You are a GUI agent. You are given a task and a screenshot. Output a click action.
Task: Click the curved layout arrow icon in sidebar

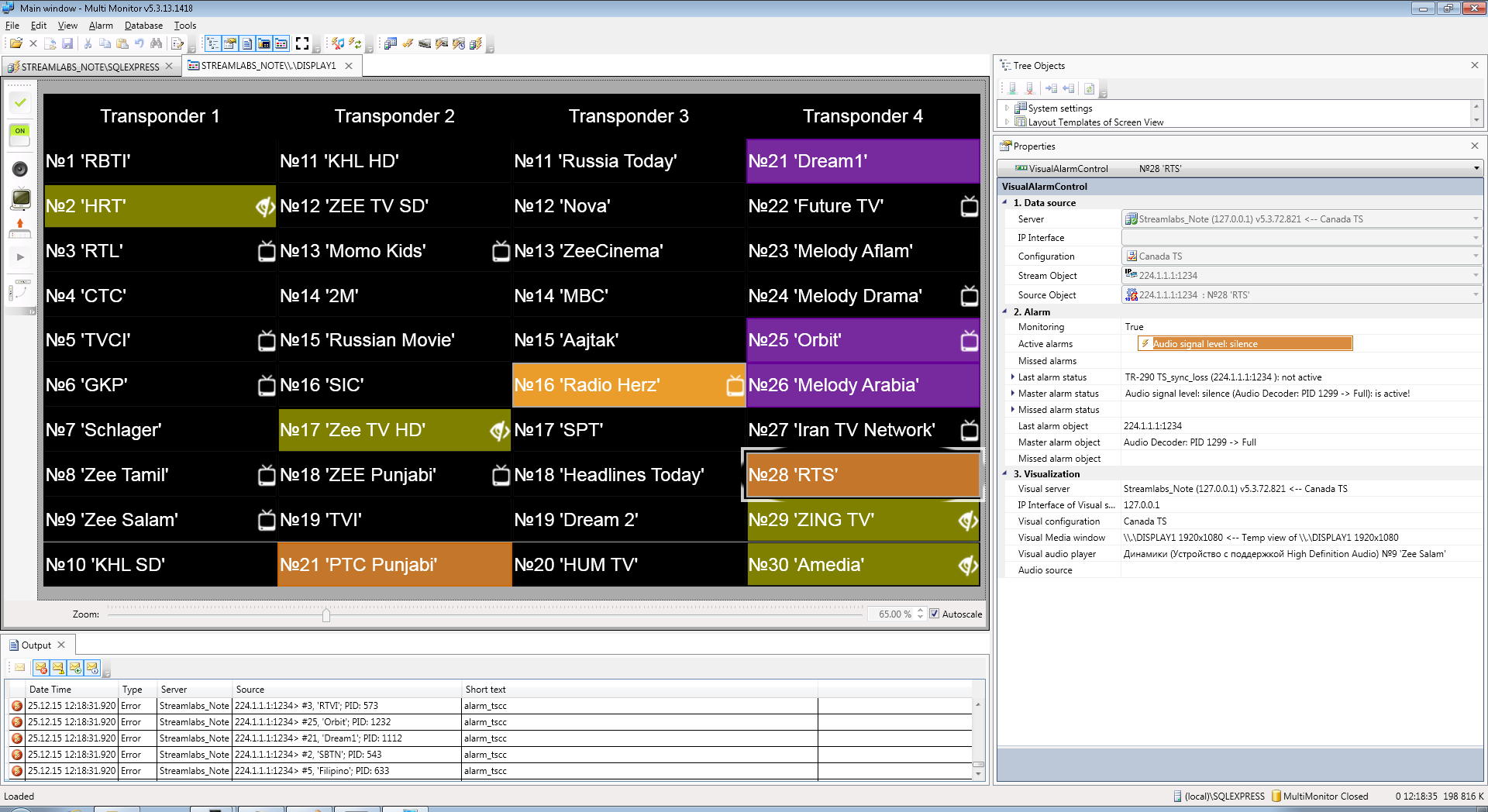pos(20,291)
